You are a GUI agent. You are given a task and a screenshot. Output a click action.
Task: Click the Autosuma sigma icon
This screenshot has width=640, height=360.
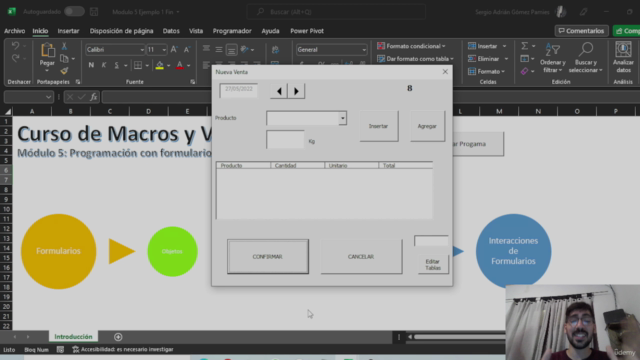coord(524,46)
